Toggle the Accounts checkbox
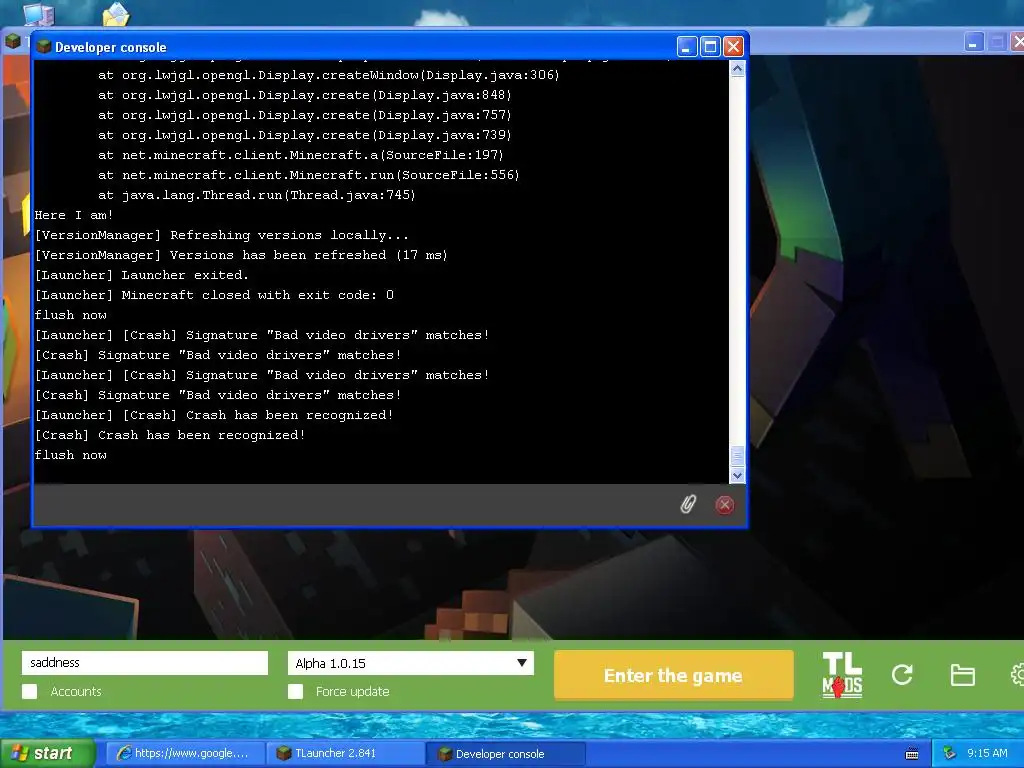1024x768 pixels. point(29,692)
